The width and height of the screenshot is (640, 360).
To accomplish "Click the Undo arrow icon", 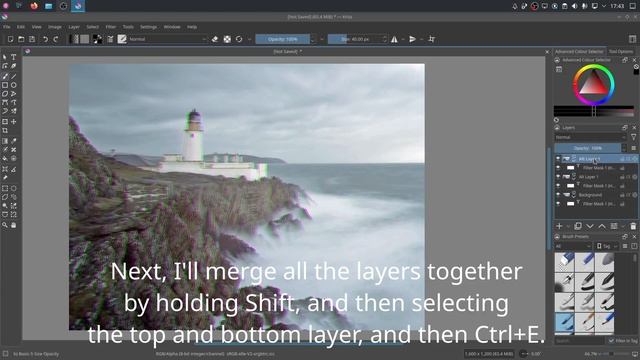I will click(x=45, y=39).
